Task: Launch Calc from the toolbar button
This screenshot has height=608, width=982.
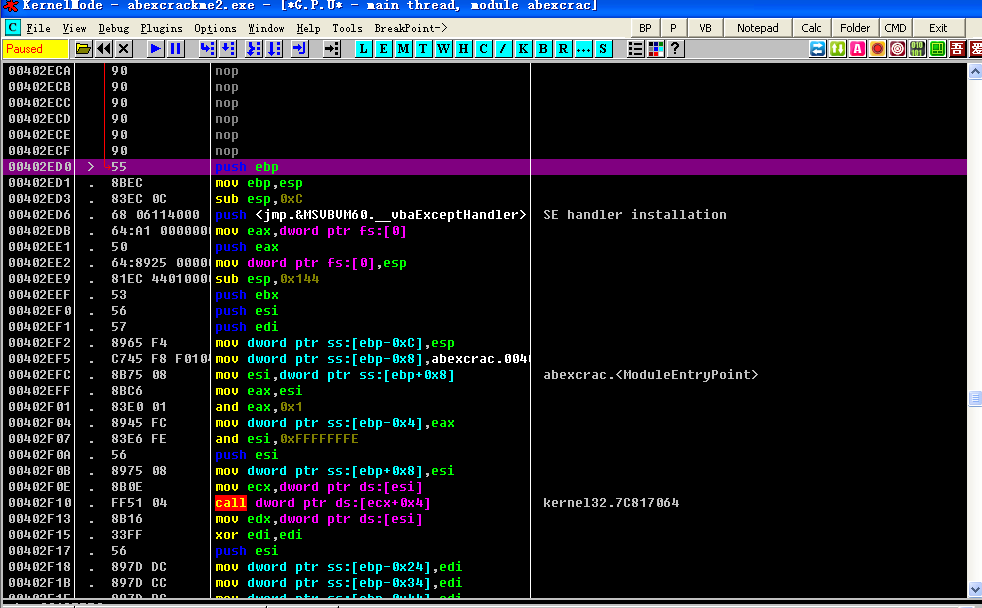Action: (x=811, y=28)
